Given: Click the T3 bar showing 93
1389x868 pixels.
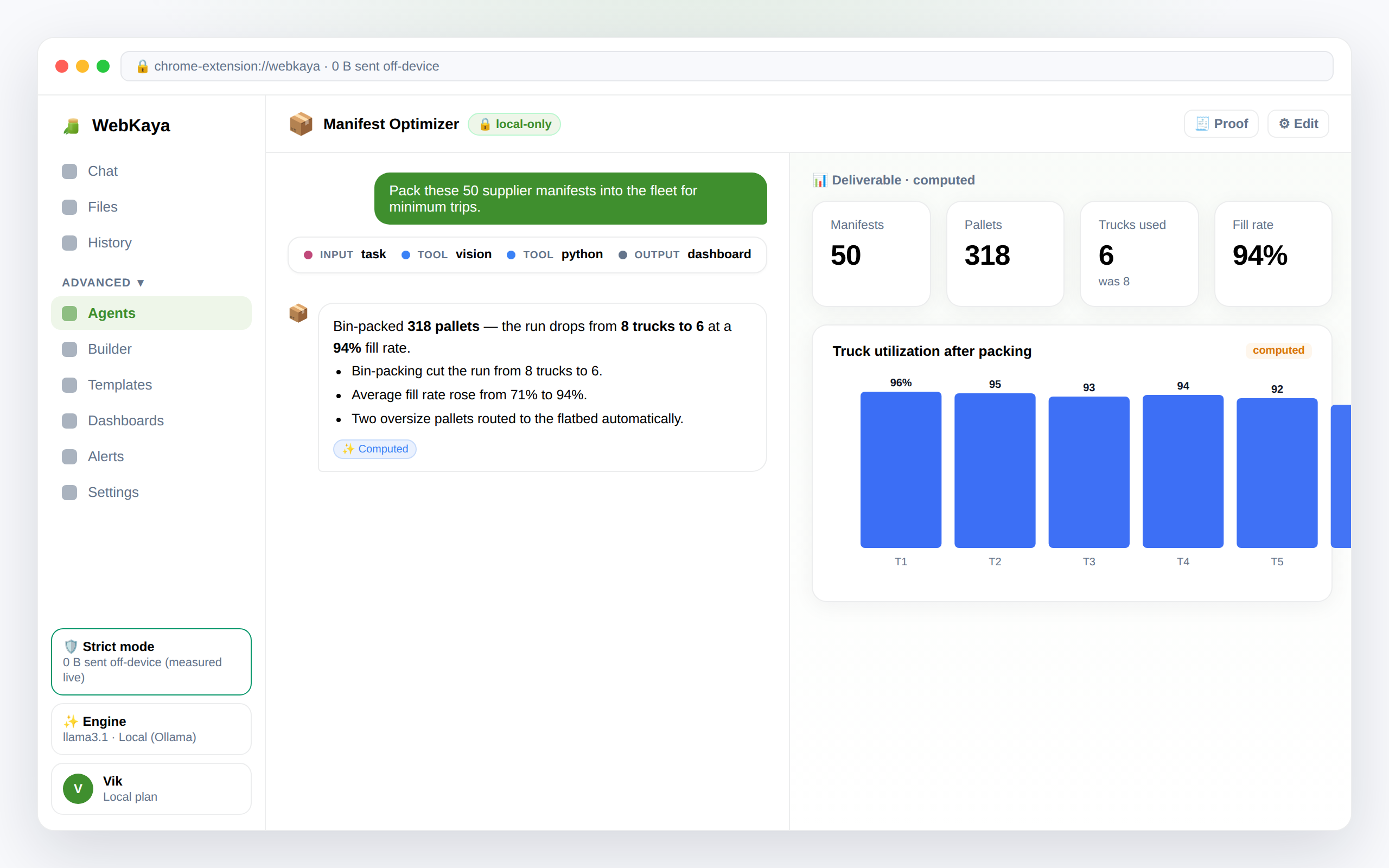Looking at the screenshot, I should [1089, 473].
